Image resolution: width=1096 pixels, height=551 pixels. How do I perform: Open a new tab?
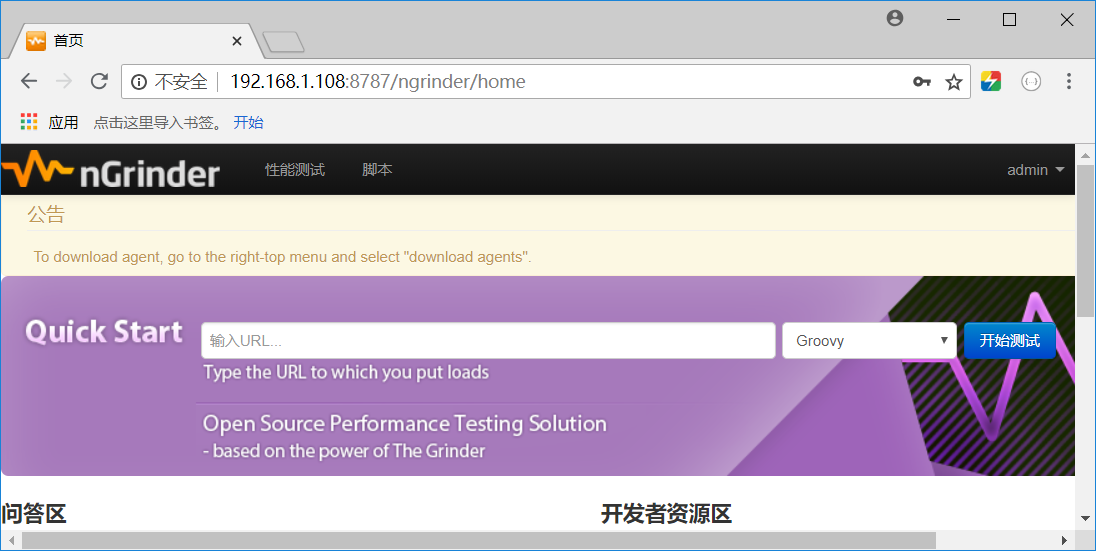click(283, 42)
